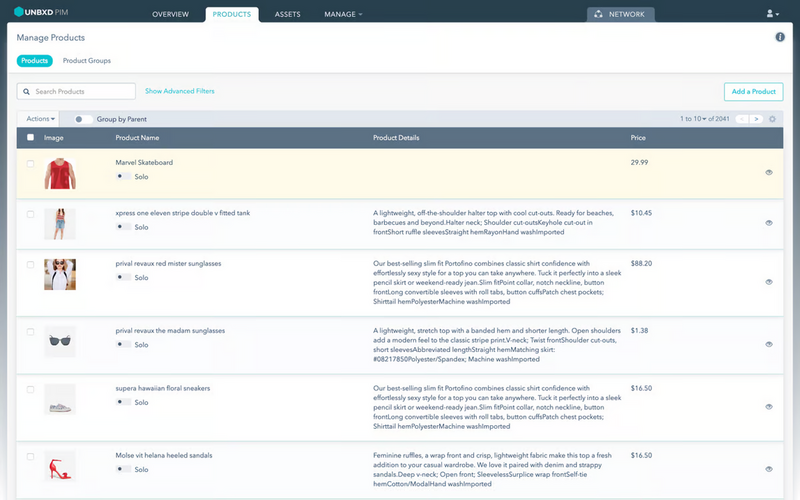800x500 pixels.
Task: Open table settings gear icon
Action: coord(772,119)
